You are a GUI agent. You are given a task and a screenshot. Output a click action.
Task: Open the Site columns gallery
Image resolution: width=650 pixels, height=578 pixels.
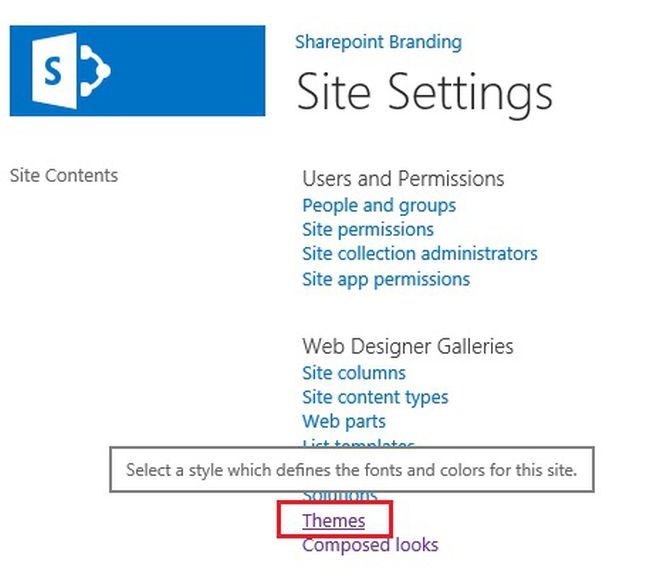354,373
